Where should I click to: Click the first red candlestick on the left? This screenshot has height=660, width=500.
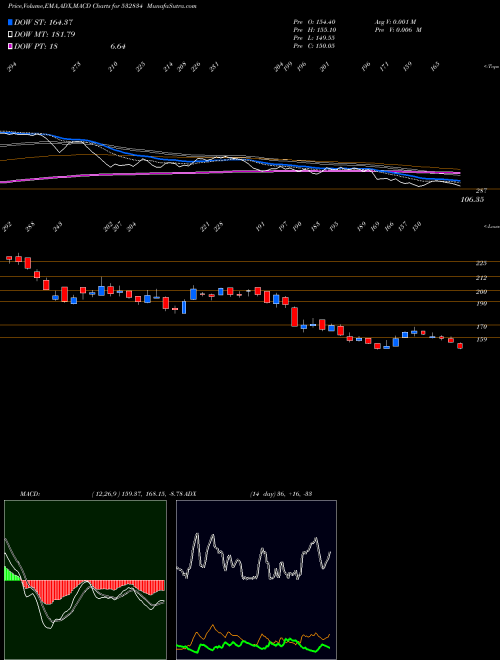(9, 258)
